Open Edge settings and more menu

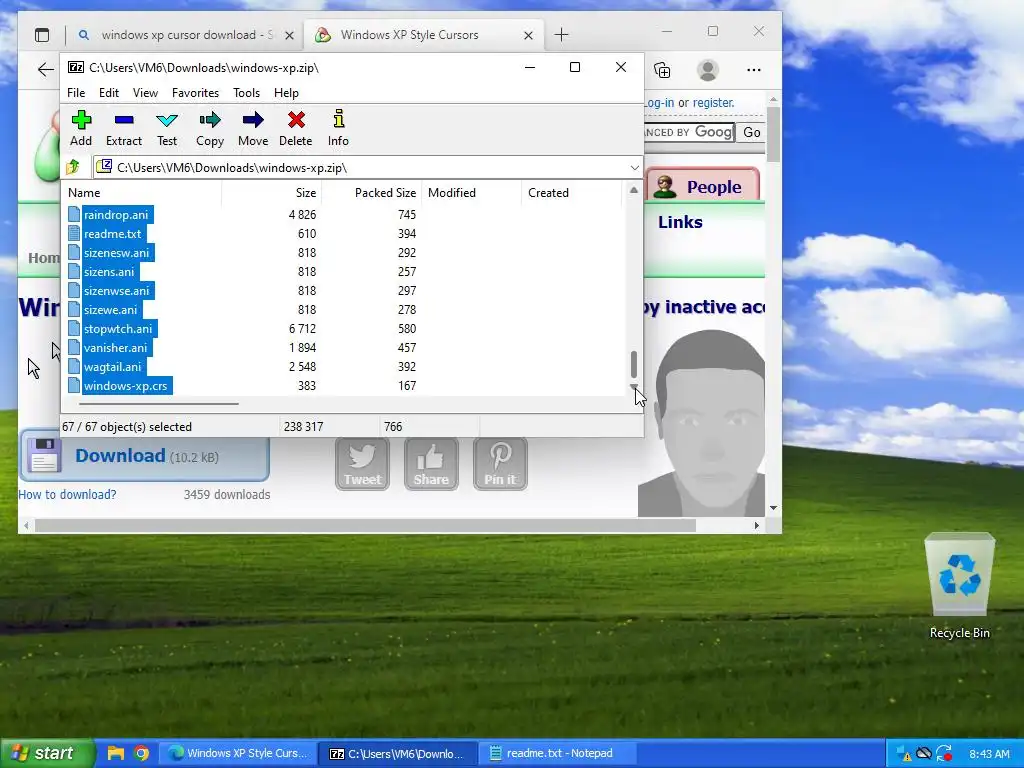tap(754, 70)
